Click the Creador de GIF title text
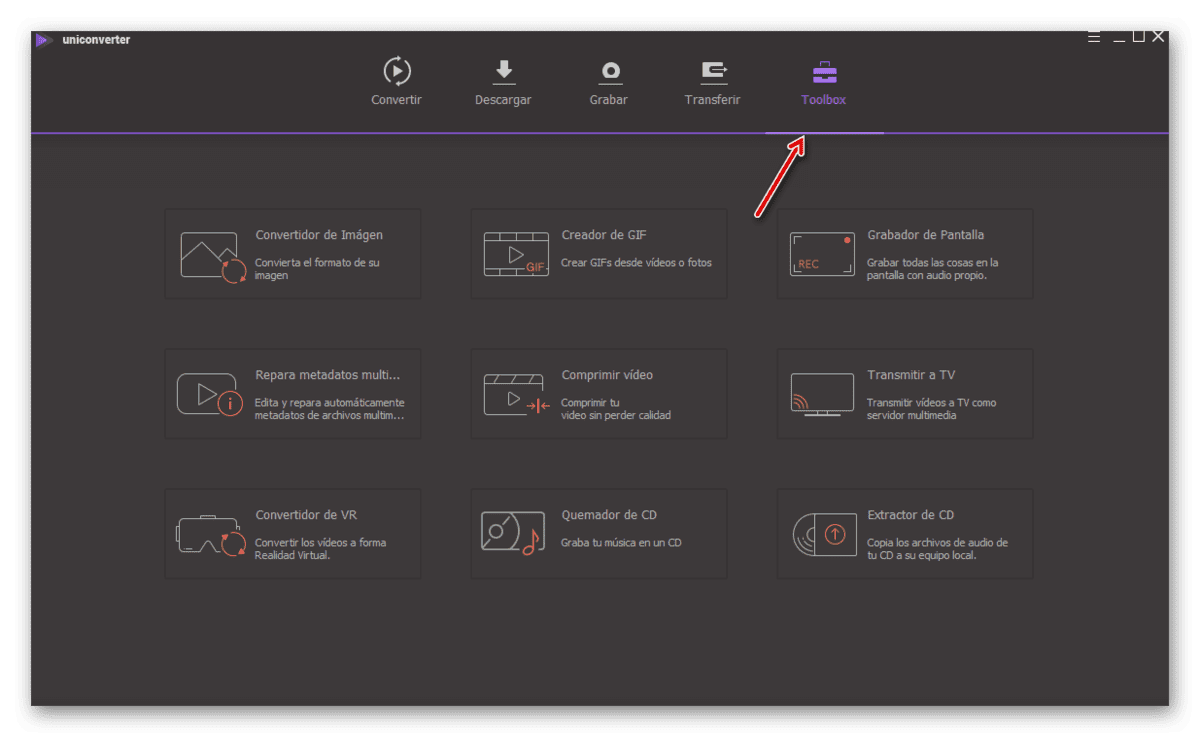 pos(603,235)
